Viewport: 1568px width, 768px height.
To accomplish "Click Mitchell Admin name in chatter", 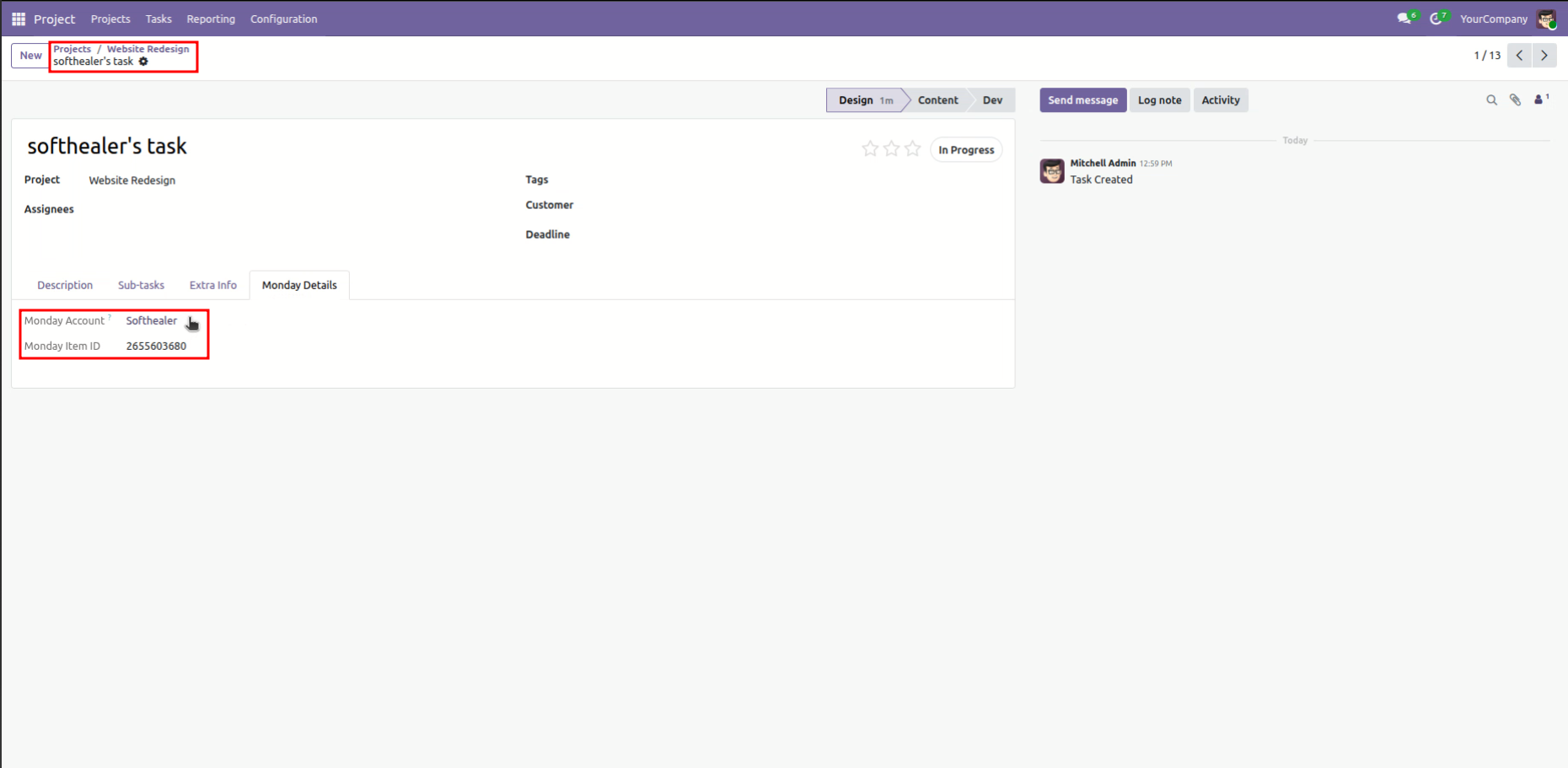I will 1103,163.
